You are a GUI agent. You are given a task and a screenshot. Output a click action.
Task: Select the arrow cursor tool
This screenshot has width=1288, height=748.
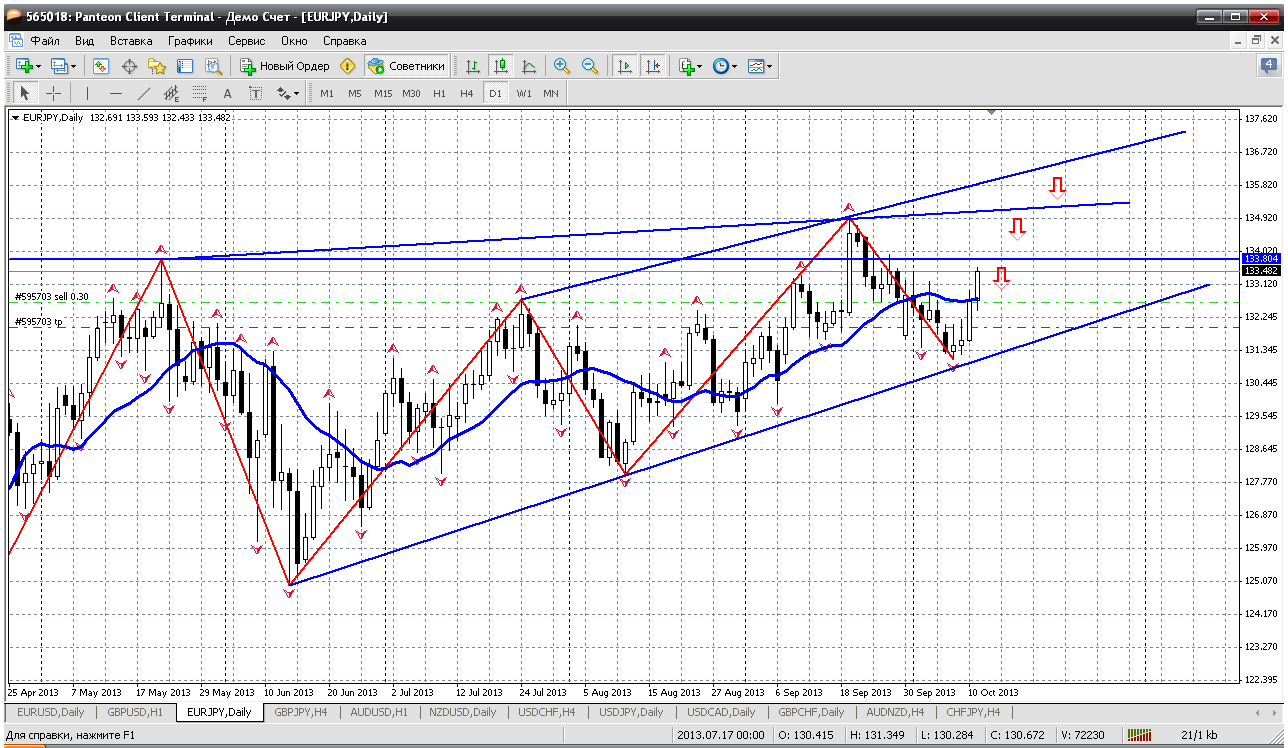pos(26,93)
